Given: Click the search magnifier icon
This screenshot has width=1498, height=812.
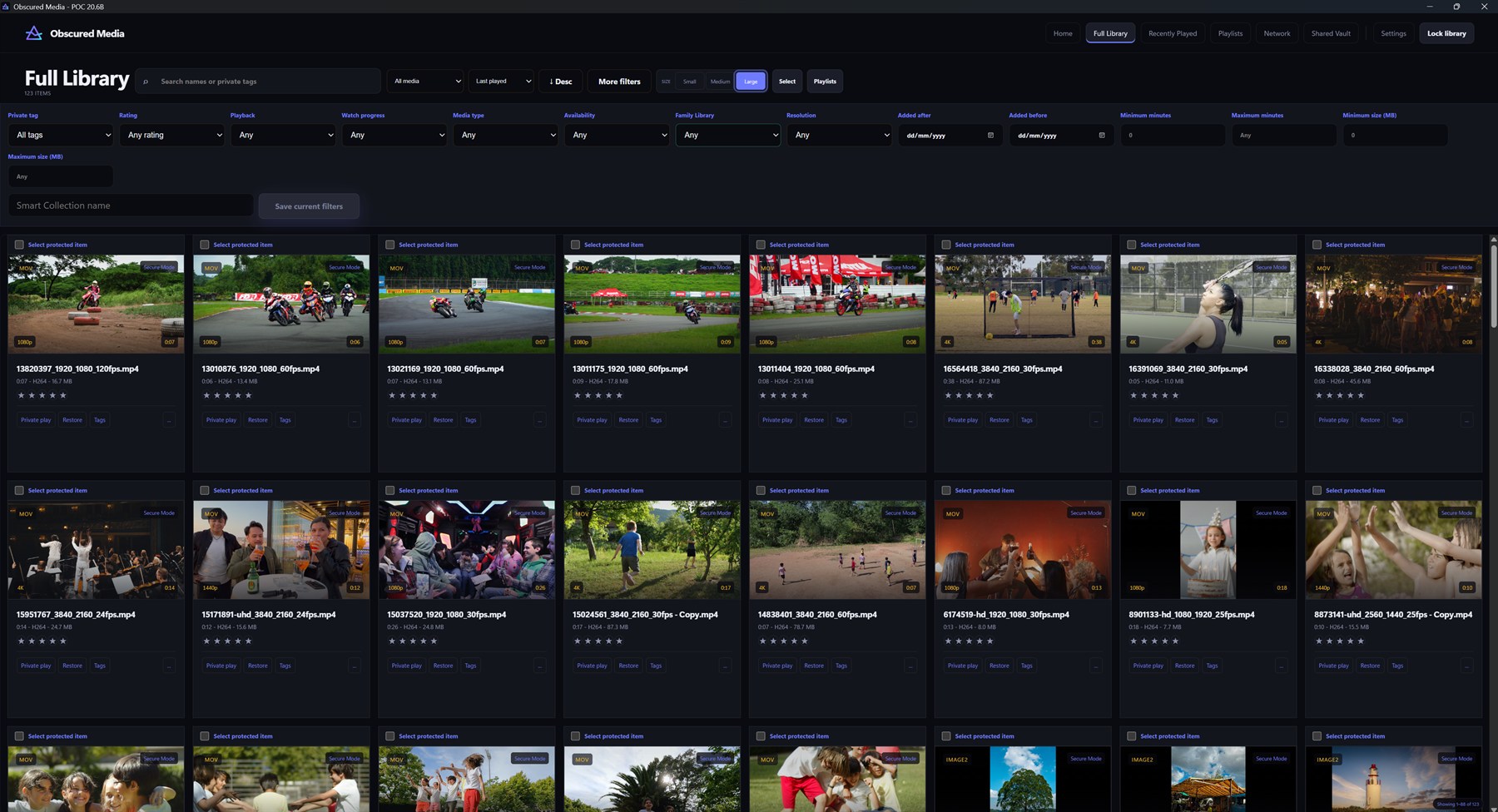Looking at the screenshot, I should 146,82.
